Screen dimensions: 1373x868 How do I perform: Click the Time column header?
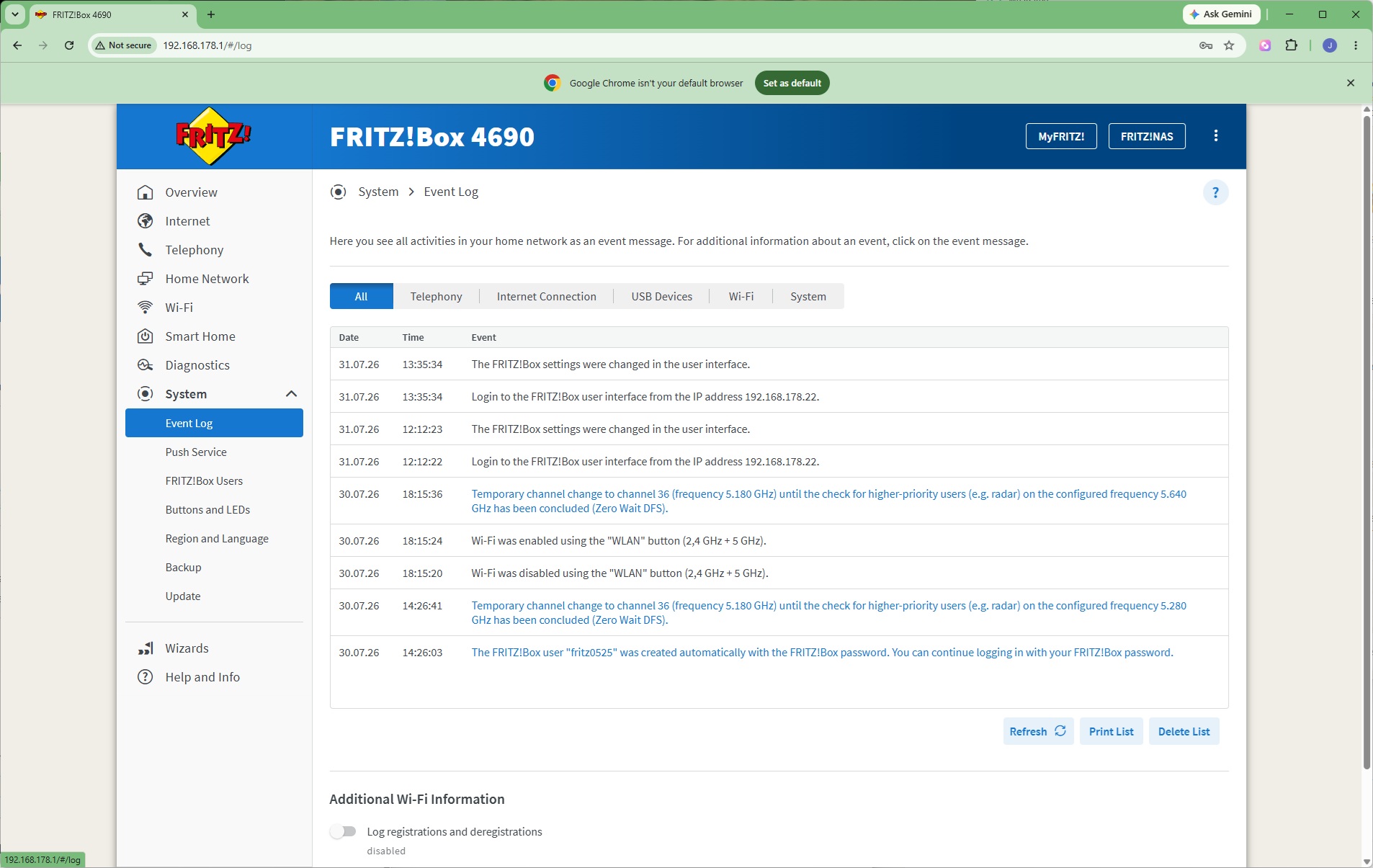413,337
